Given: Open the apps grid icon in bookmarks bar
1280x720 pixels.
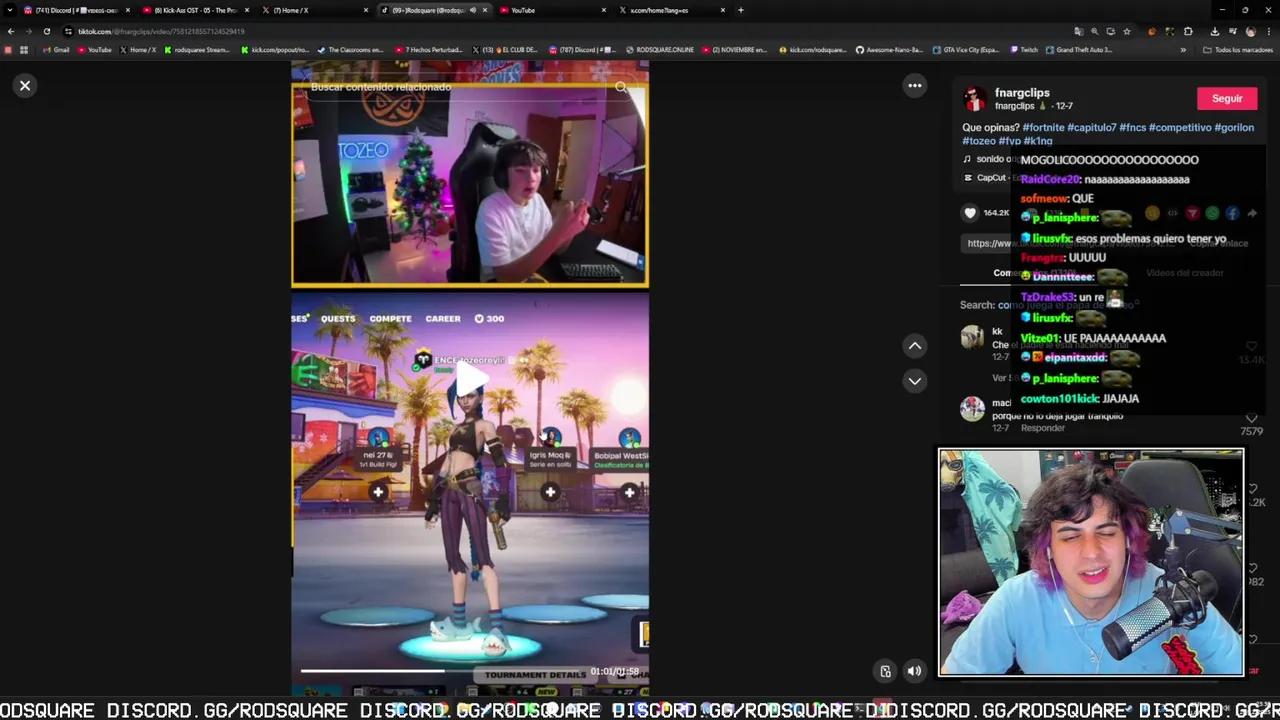Looking at the screenshot, I should point(24,50).
